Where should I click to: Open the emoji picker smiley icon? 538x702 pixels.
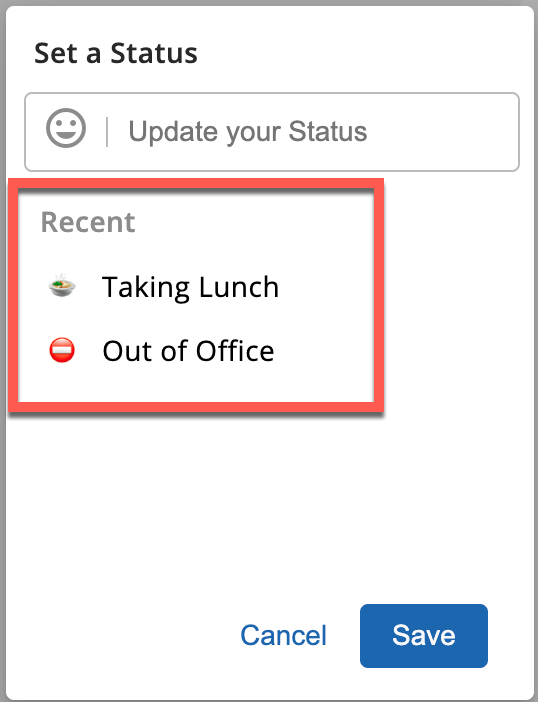click(x=66, y=128)
